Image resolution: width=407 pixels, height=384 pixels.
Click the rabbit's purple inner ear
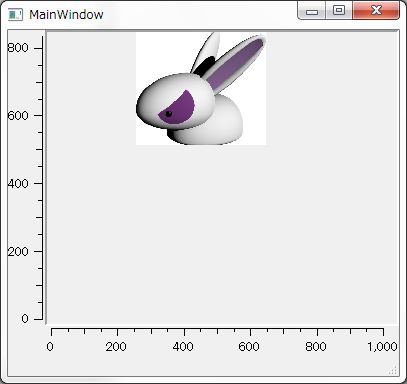click(x=236, y=65)
